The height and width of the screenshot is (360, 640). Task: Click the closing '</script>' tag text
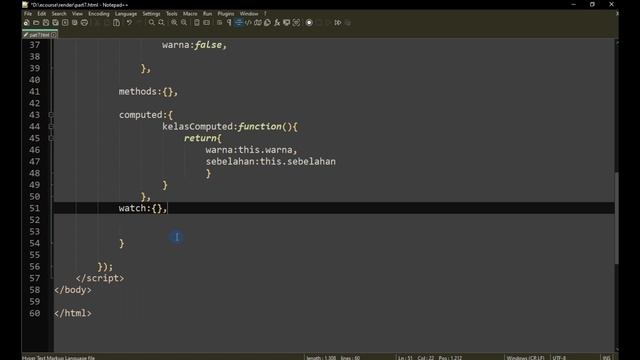100,278
